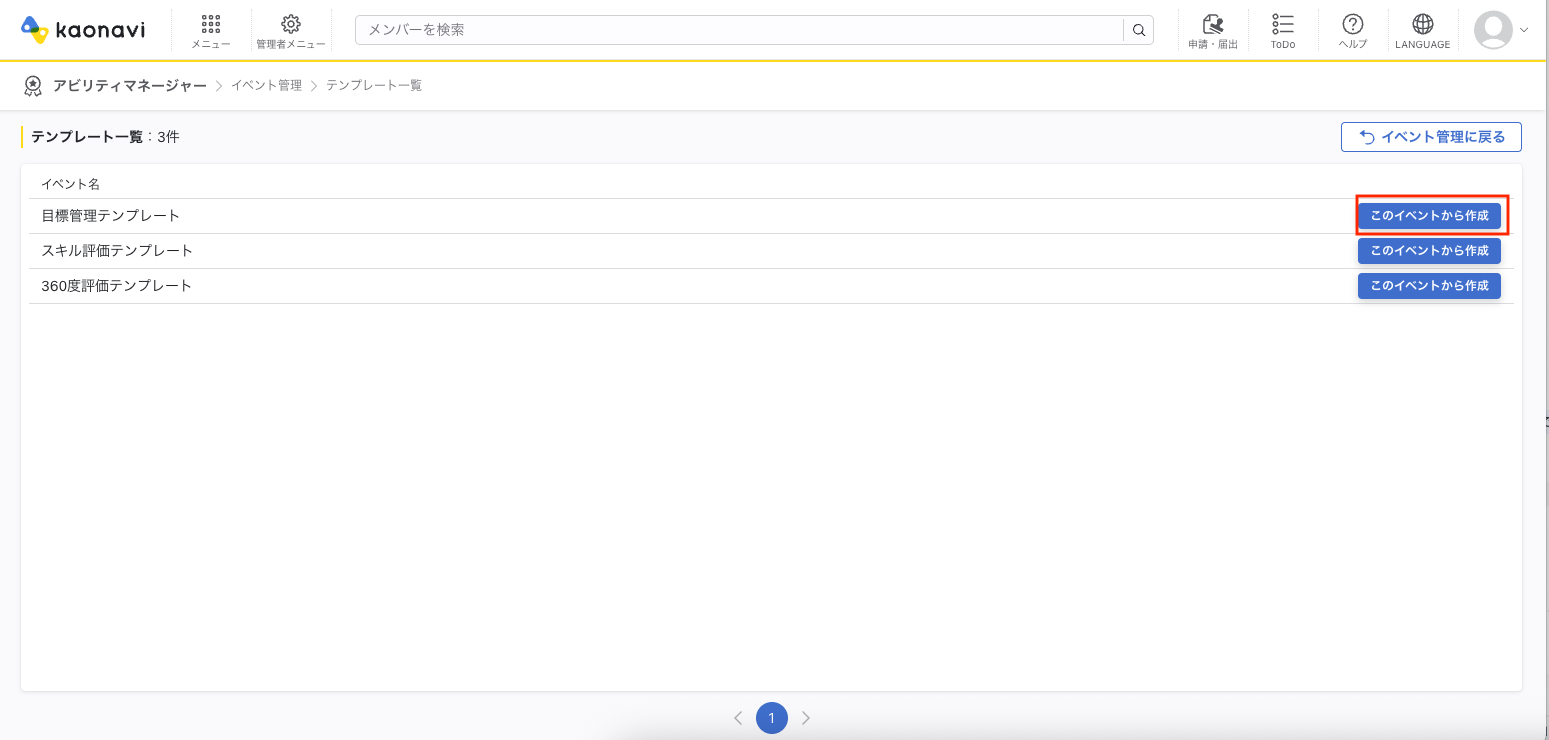
Task: Go to the next page arrow
Action: tap(806, 718)
